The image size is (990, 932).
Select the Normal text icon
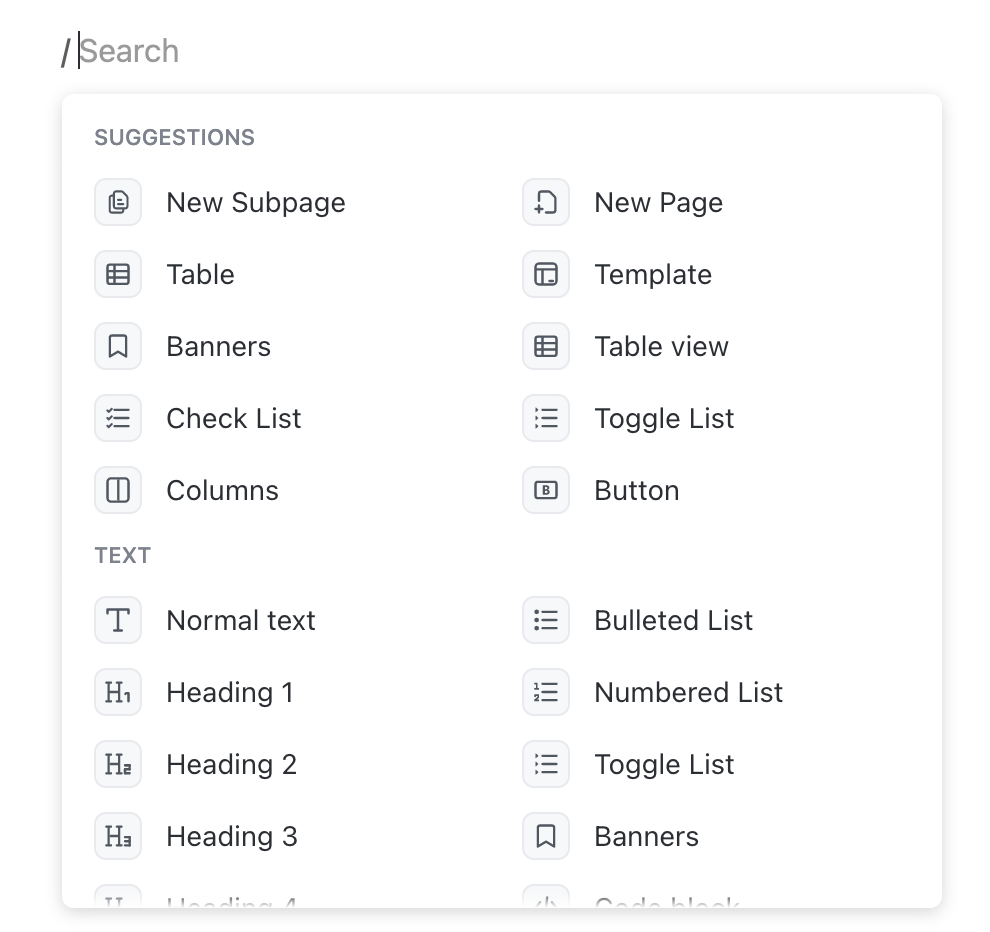click(118, 621)
